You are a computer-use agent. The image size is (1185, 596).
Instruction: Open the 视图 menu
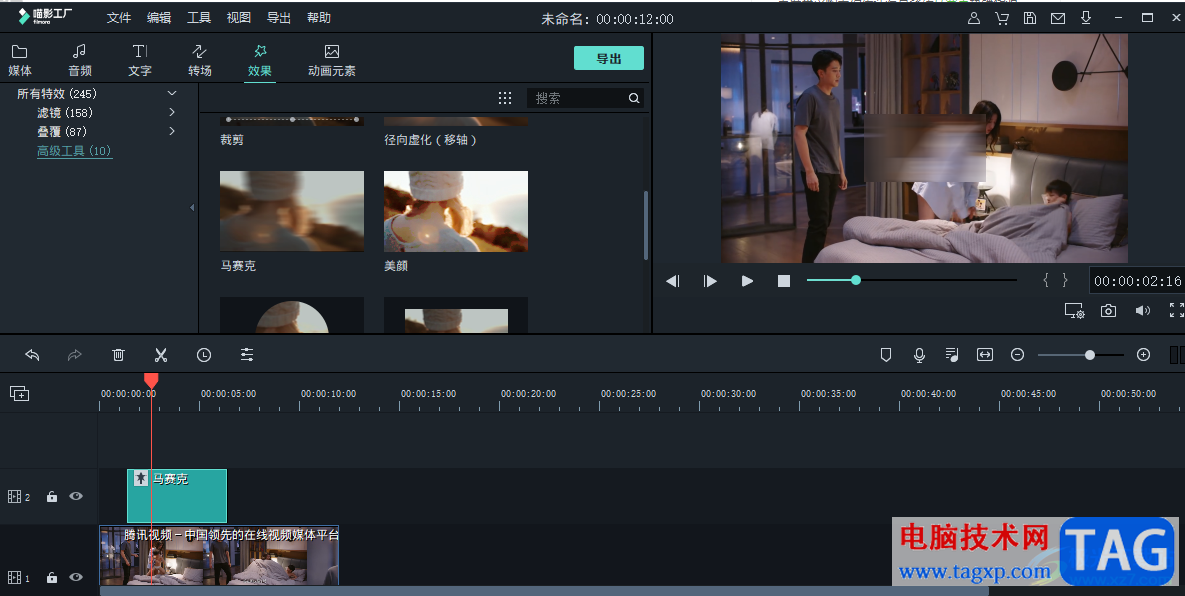239,17
